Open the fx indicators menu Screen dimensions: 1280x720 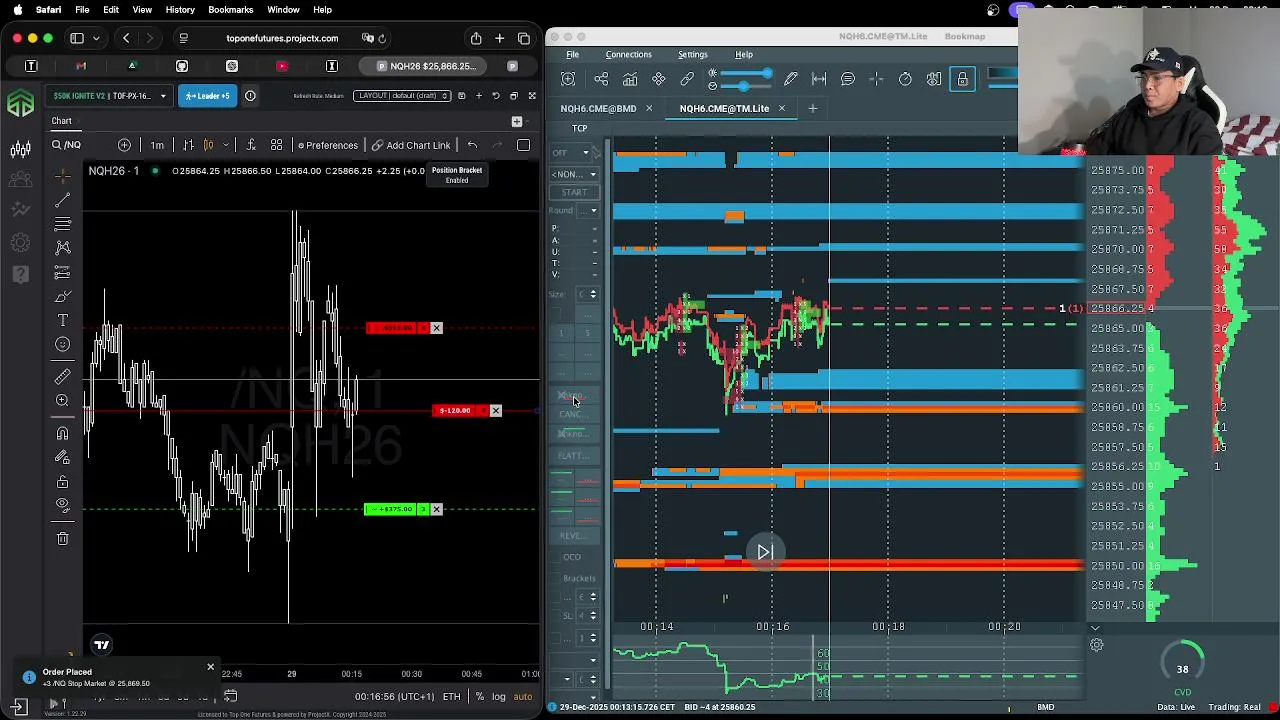[x=250, y=145]
